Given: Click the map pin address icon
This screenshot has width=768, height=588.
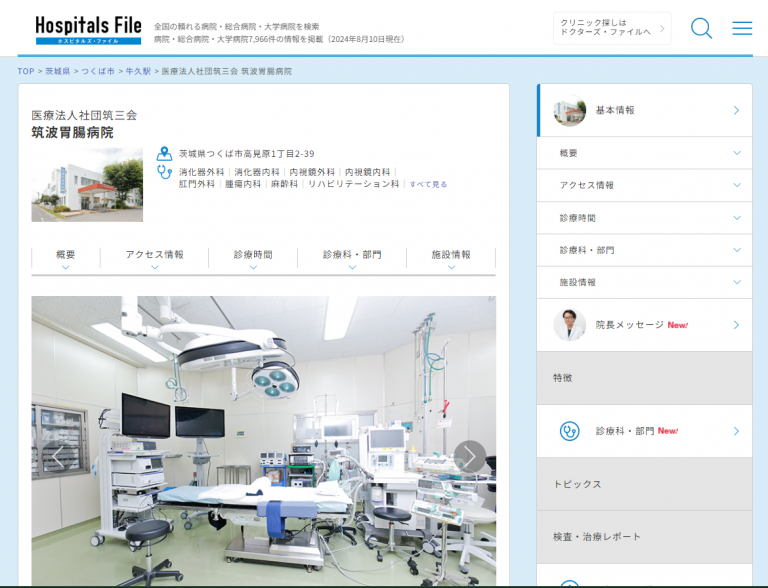Looking at the screenshot, I should click(x=164, y=154).
